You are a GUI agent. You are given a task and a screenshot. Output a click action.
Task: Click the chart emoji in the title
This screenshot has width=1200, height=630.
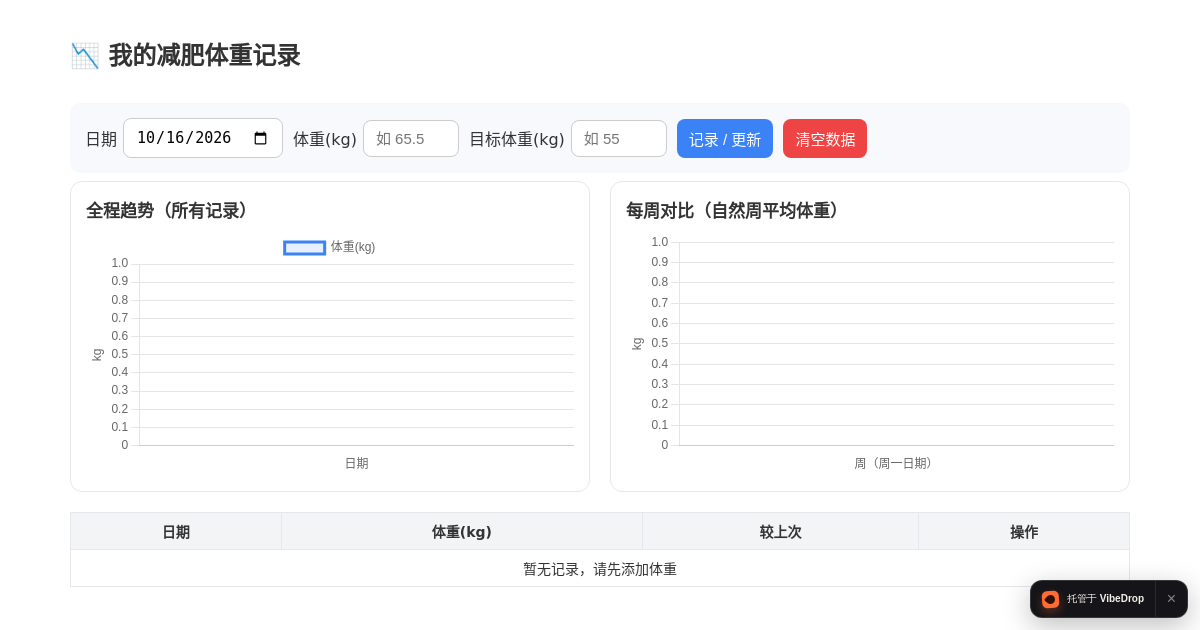click(x=85, y=56)
